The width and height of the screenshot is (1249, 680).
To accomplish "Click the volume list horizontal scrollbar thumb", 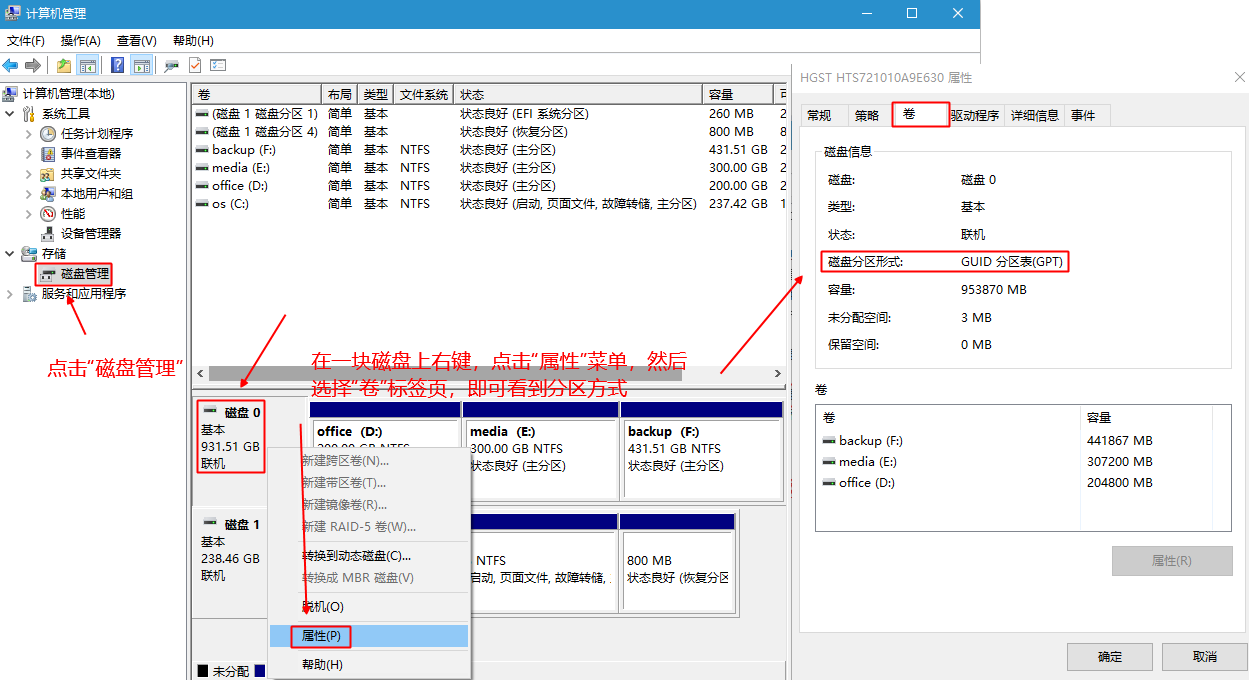I will 445,373.
